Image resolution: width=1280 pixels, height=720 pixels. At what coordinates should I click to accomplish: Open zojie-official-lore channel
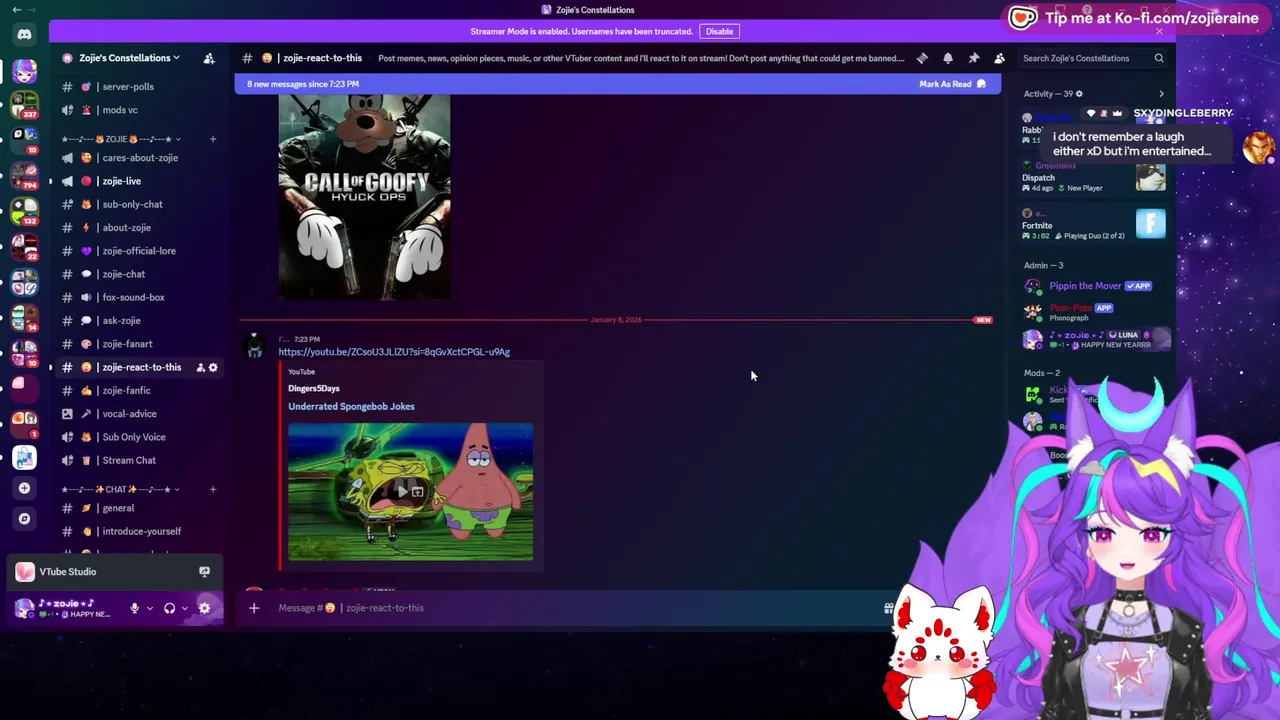point(139,251)
